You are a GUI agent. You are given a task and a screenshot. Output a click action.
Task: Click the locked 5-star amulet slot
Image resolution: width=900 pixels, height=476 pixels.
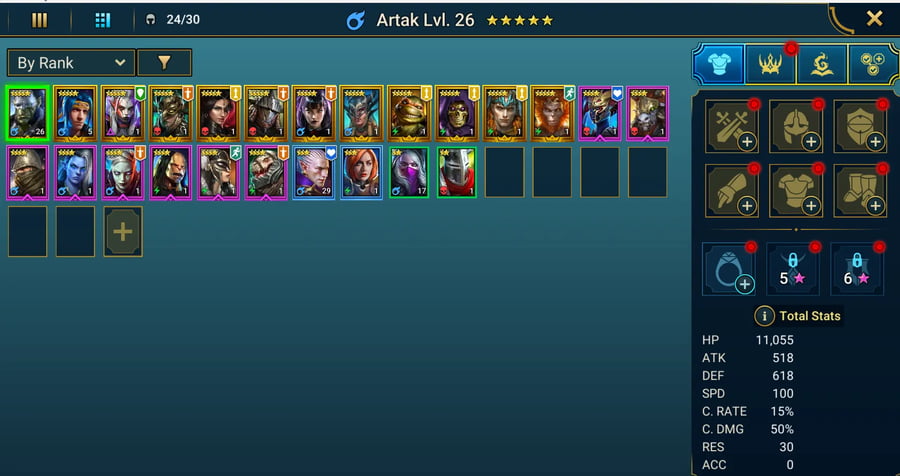coord(793,269)
